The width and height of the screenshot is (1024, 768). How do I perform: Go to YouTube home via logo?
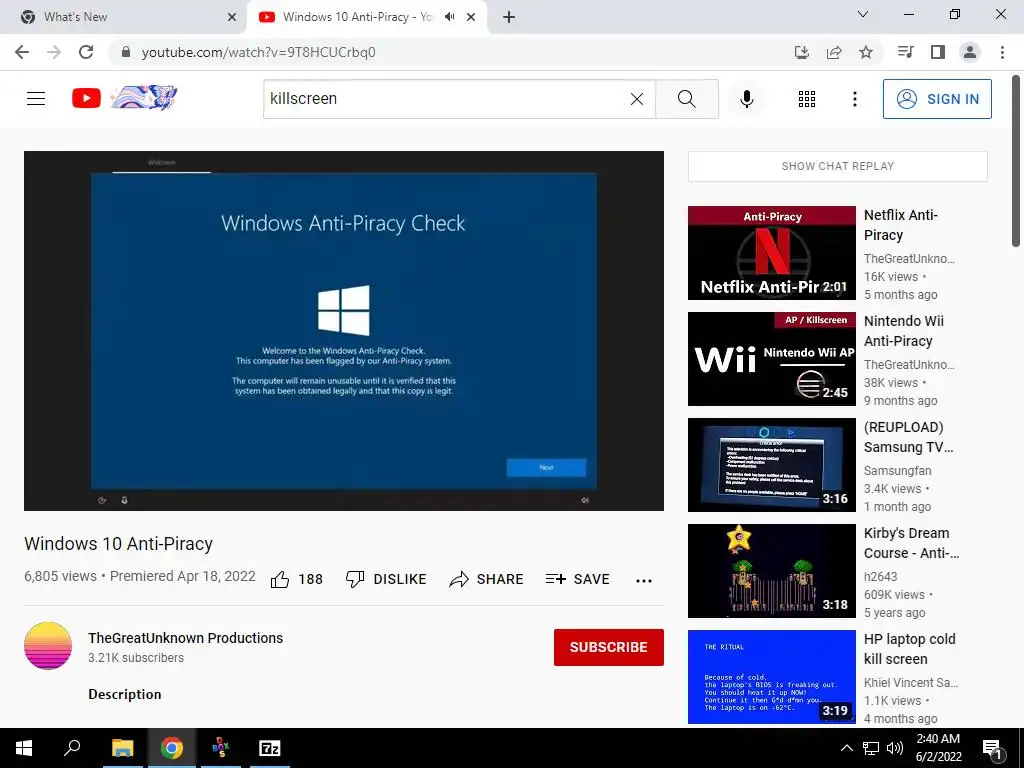pyautogui.click(x=86, y=99)
